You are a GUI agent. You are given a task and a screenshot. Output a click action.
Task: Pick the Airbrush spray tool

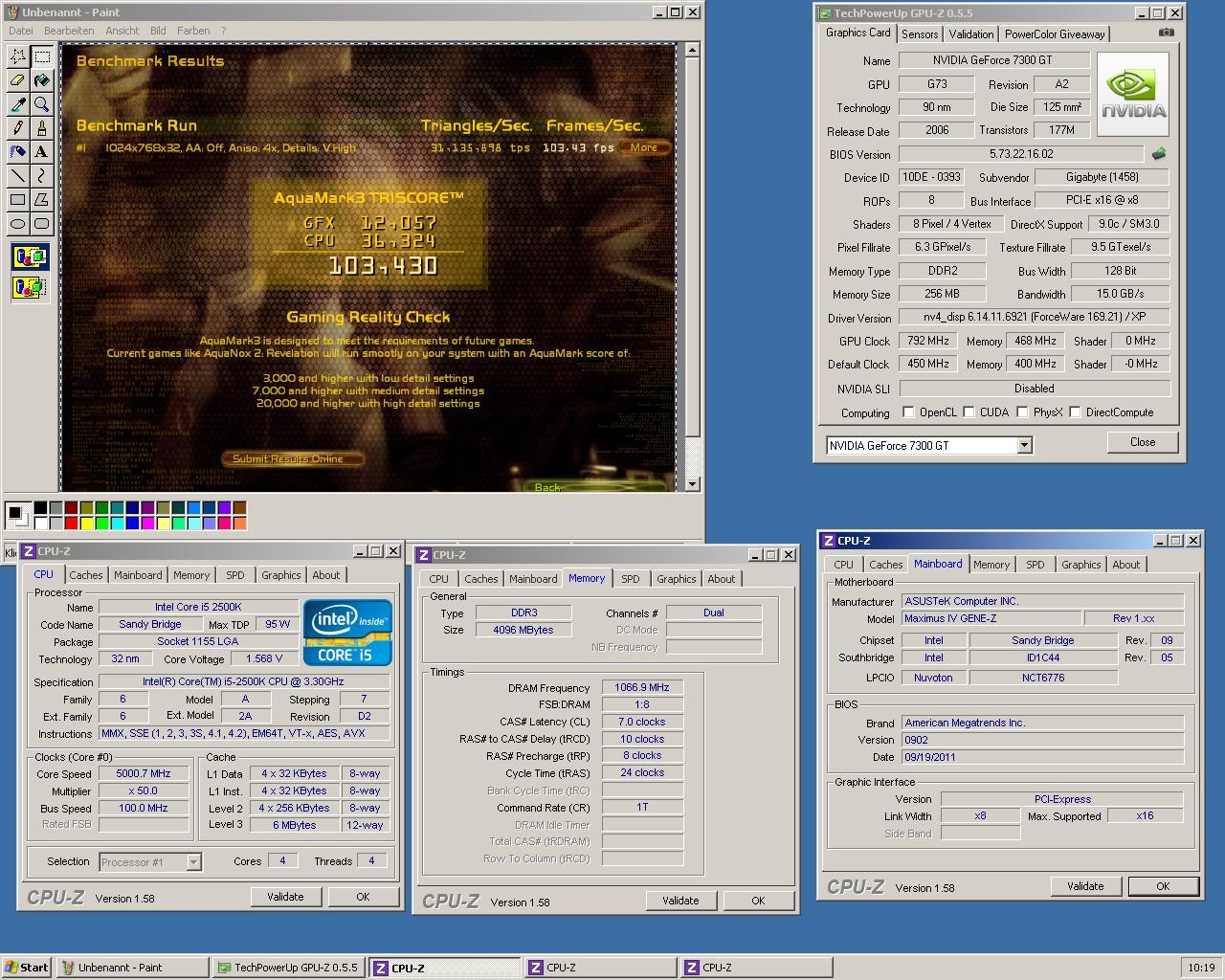click(x=18, y=152)
